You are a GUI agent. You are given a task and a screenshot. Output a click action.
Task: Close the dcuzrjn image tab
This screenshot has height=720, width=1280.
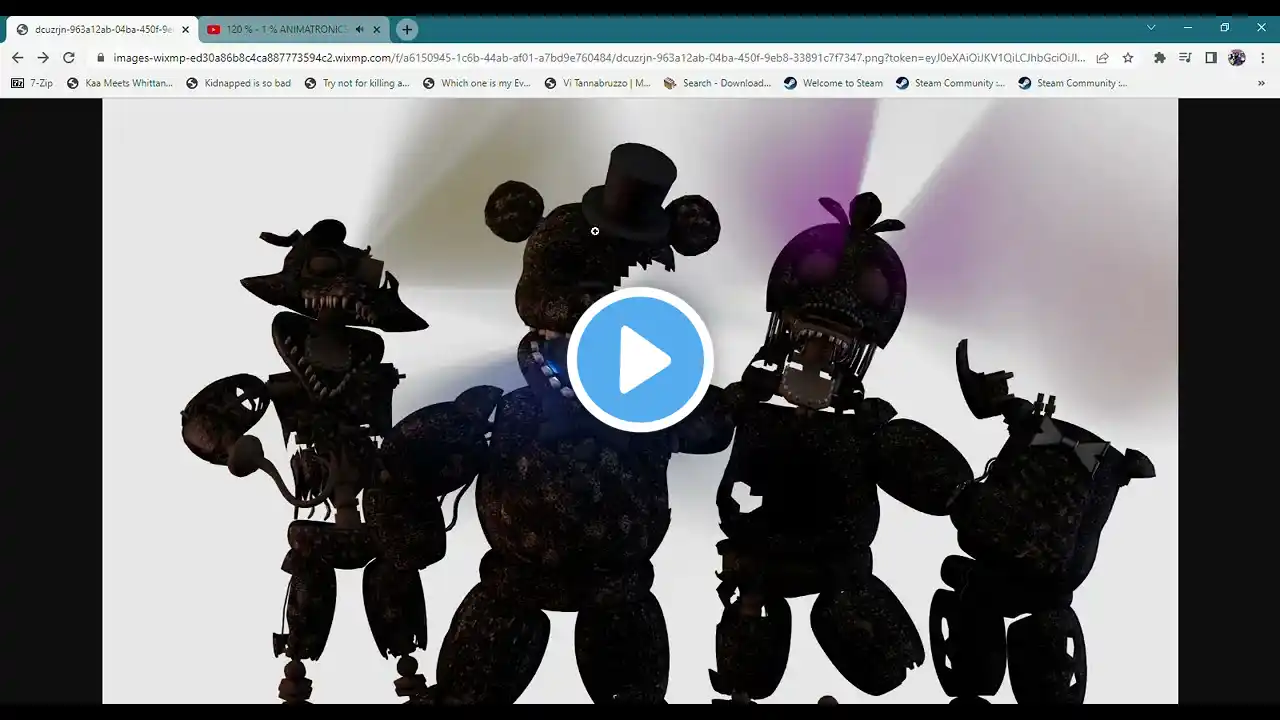[185, 29]
